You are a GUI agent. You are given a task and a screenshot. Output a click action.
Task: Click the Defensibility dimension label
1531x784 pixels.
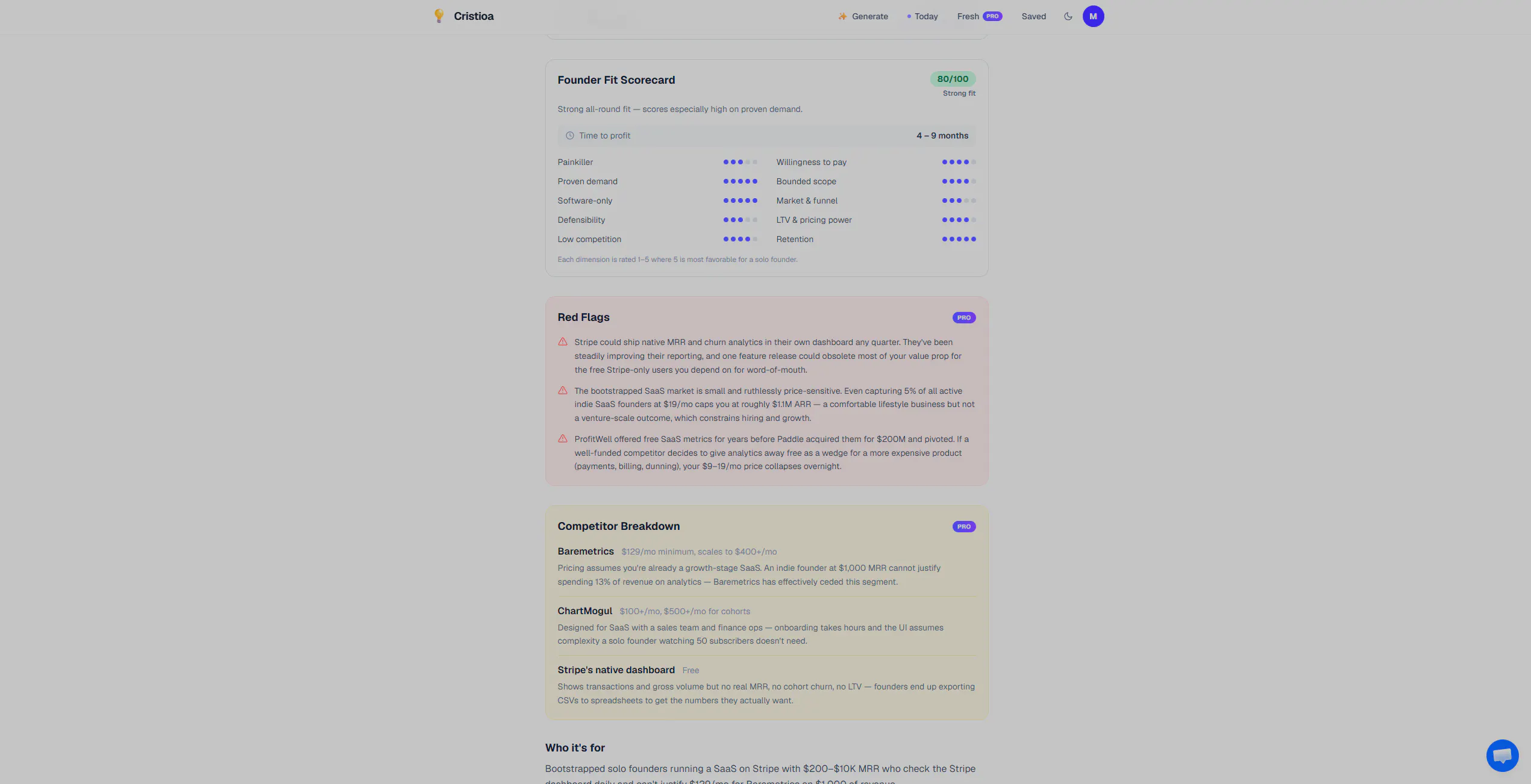click(x=581, y=220)
